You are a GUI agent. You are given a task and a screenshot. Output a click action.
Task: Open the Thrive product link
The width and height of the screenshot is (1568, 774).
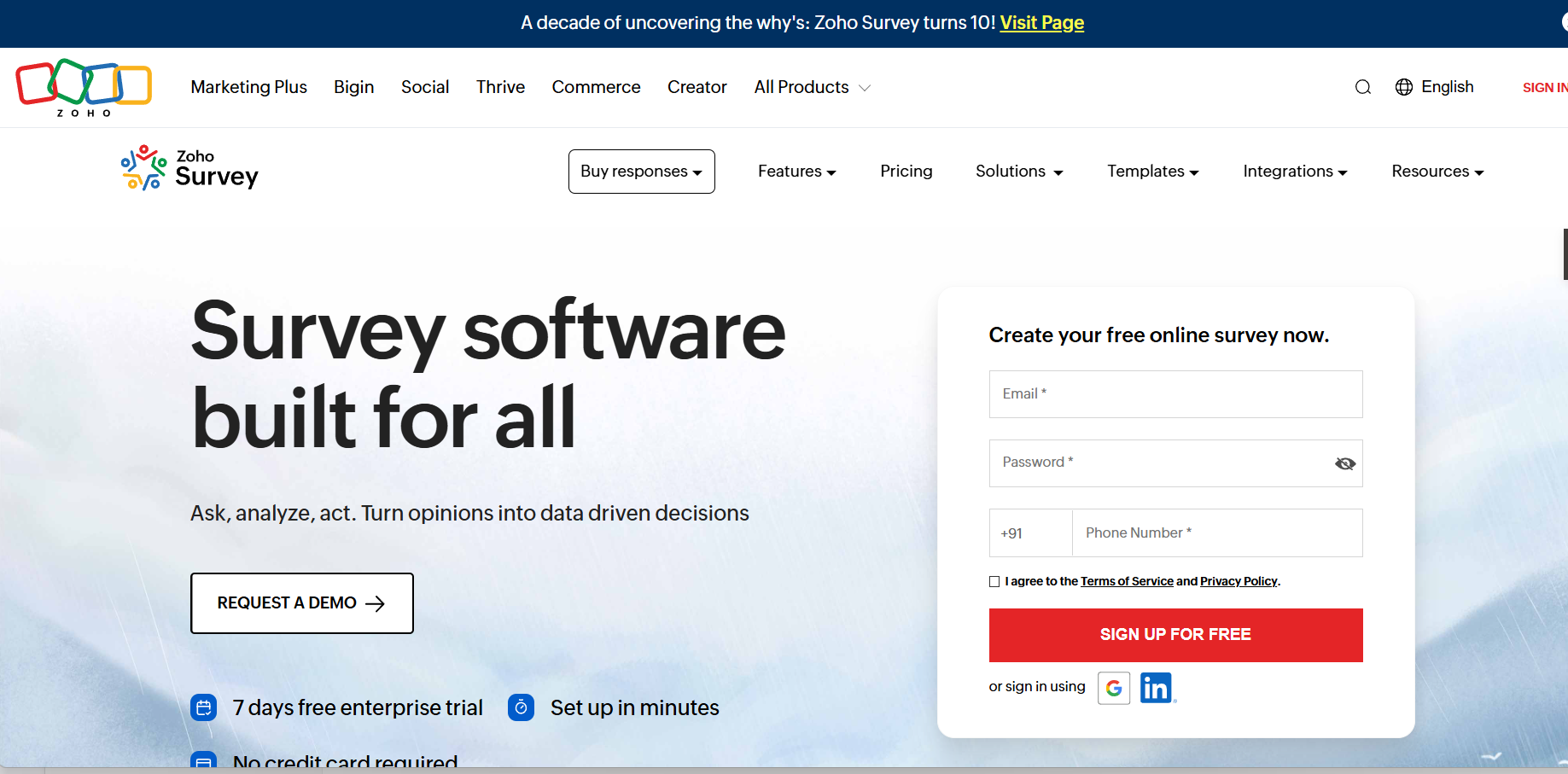pos(500,87)
